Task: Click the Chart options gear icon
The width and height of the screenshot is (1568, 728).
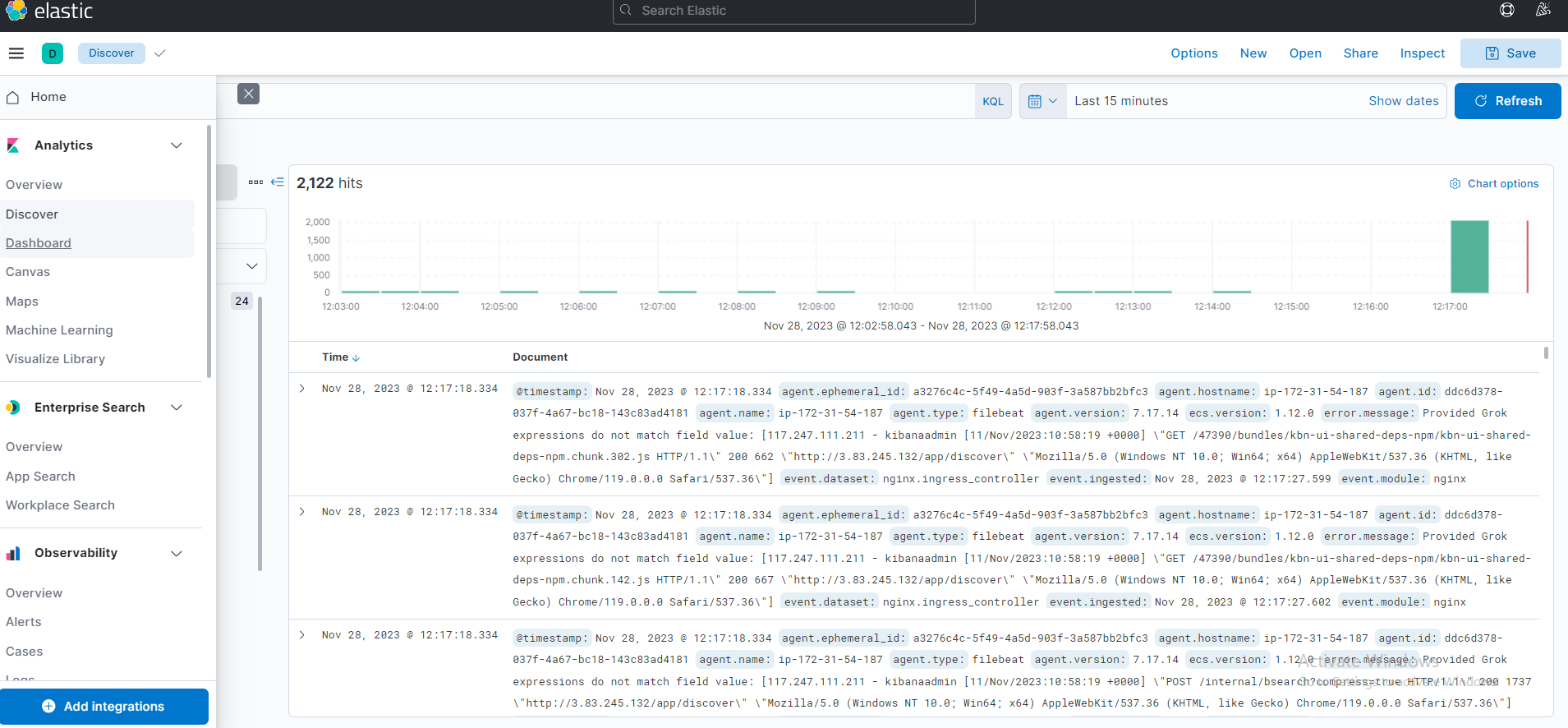Action: coord(1455,184)
